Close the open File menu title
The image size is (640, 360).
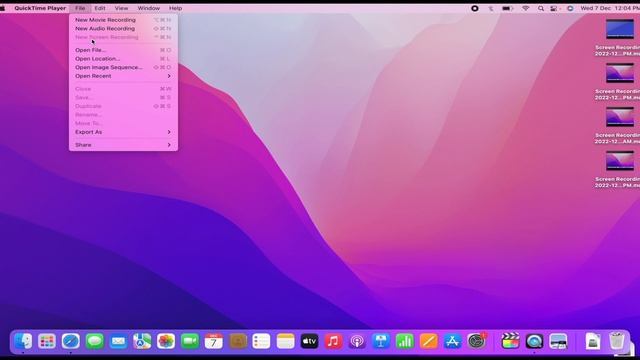[x=80, y=8]
